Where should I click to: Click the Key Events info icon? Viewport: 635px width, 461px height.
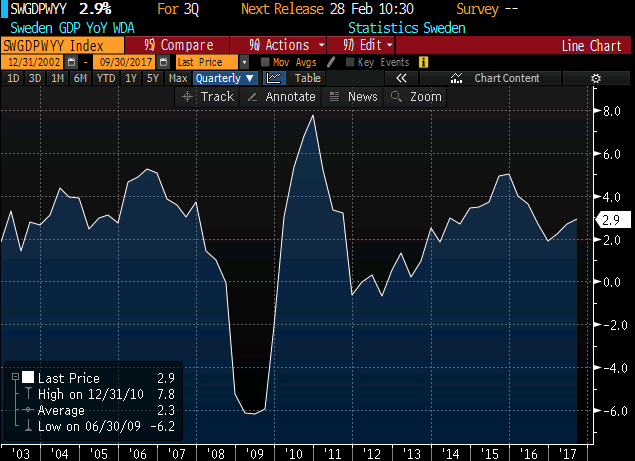coord(423,62)
